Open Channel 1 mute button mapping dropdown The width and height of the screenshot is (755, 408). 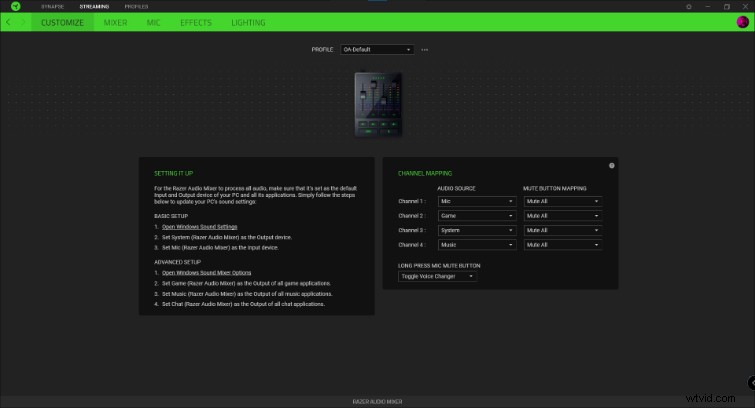point(562,201)
